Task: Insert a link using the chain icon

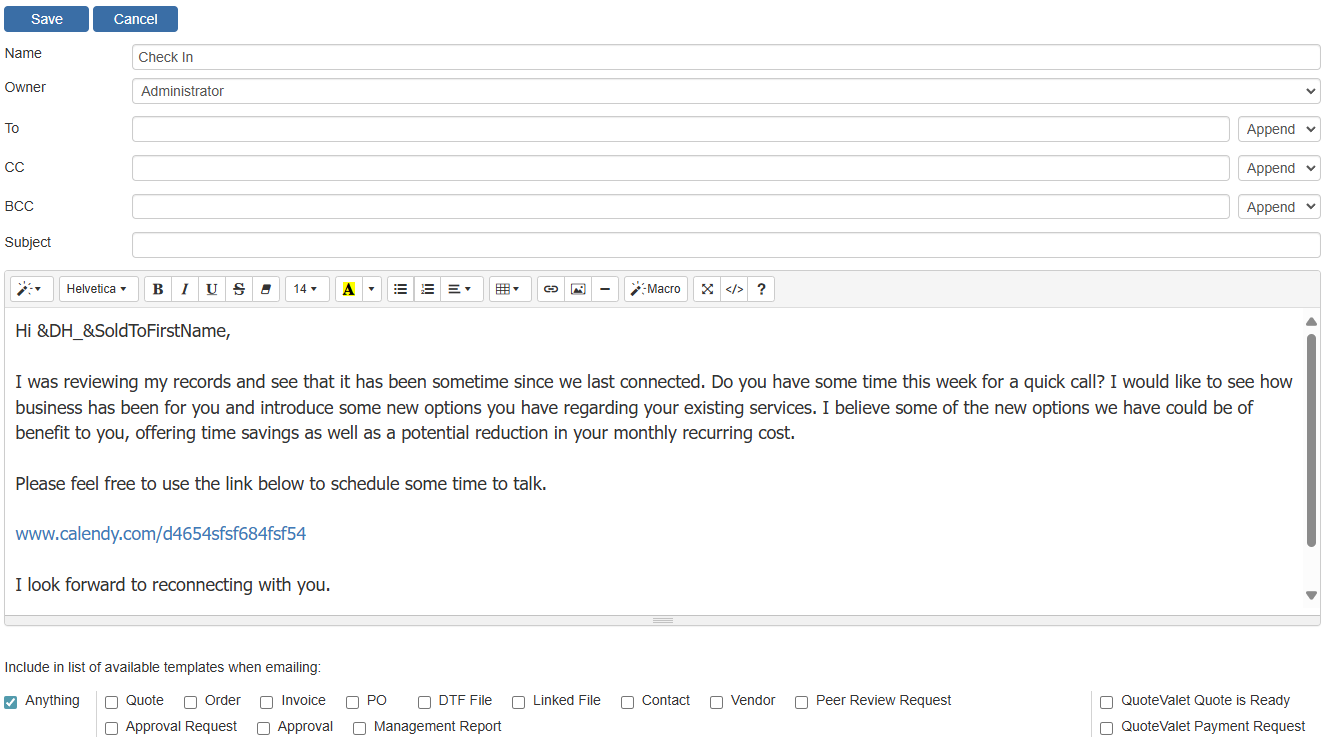Action: [x=551, y=289]
